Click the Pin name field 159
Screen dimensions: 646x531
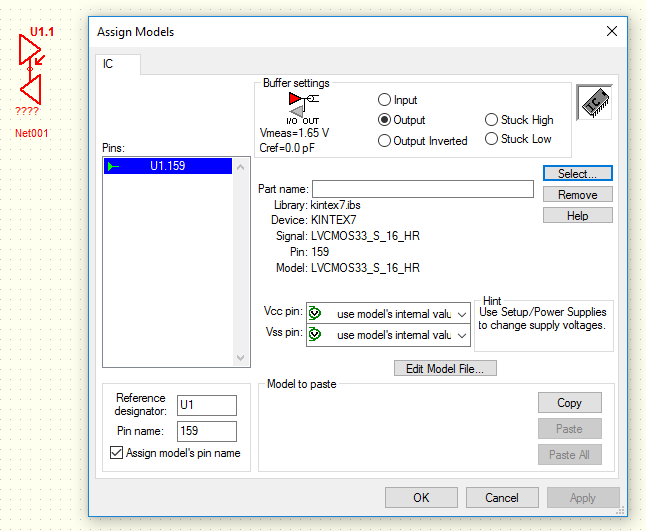207,431
